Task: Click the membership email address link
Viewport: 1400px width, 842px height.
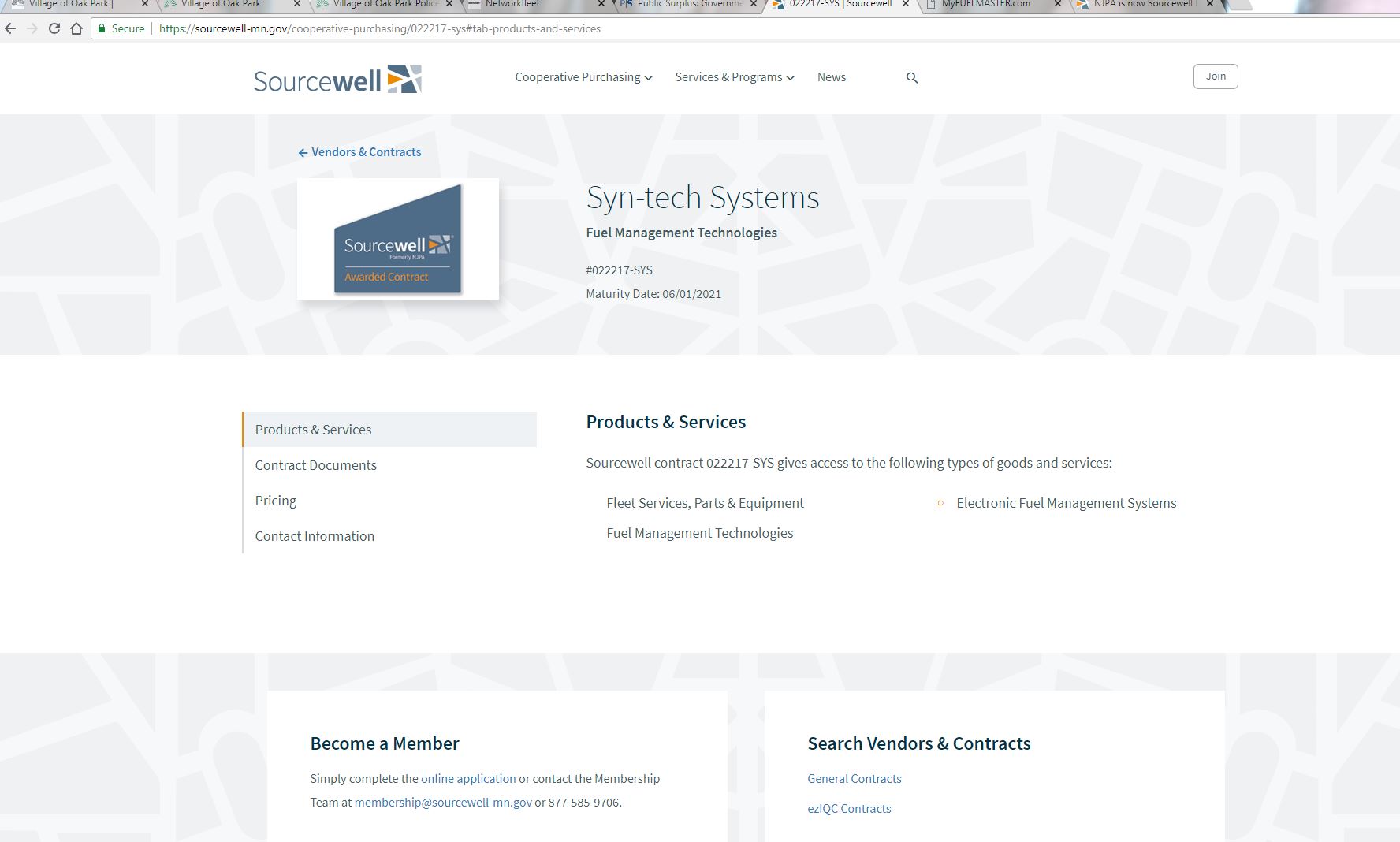Action: (443, 803)
